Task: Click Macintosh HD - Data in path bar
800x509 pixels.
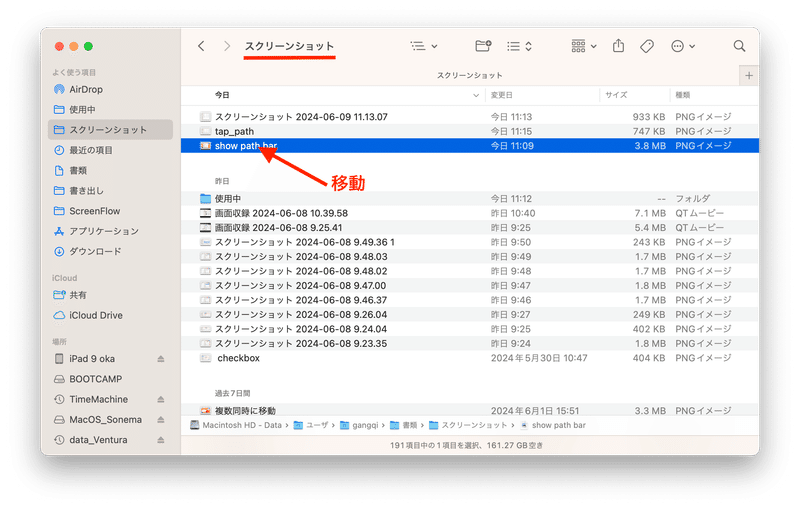Action: click(x=236, y=425)
